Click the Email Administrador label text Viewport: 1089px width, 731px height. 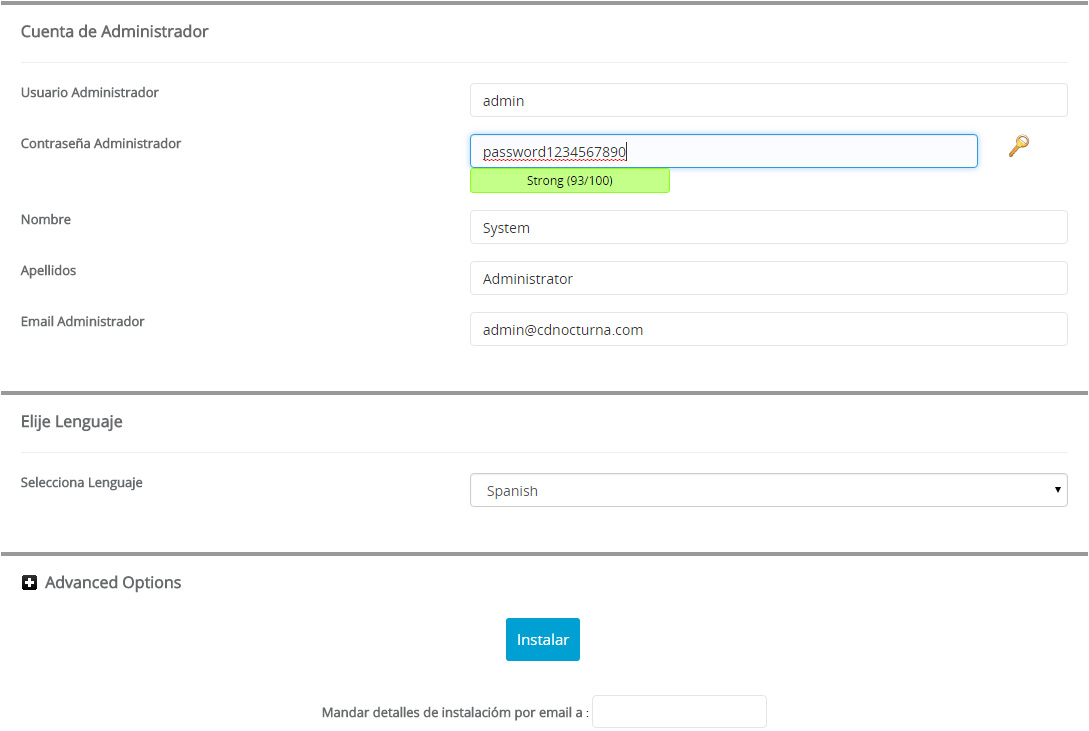point(83,321)
